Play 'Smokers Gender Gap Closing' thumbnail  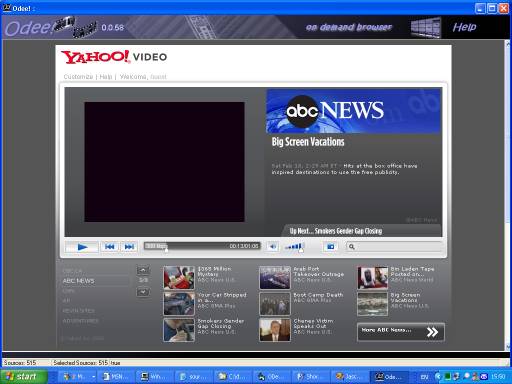(179, 330)
